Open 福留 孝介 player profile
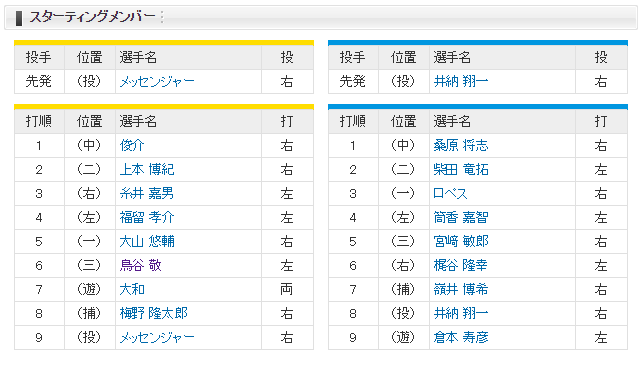 [x=147, y=217]
